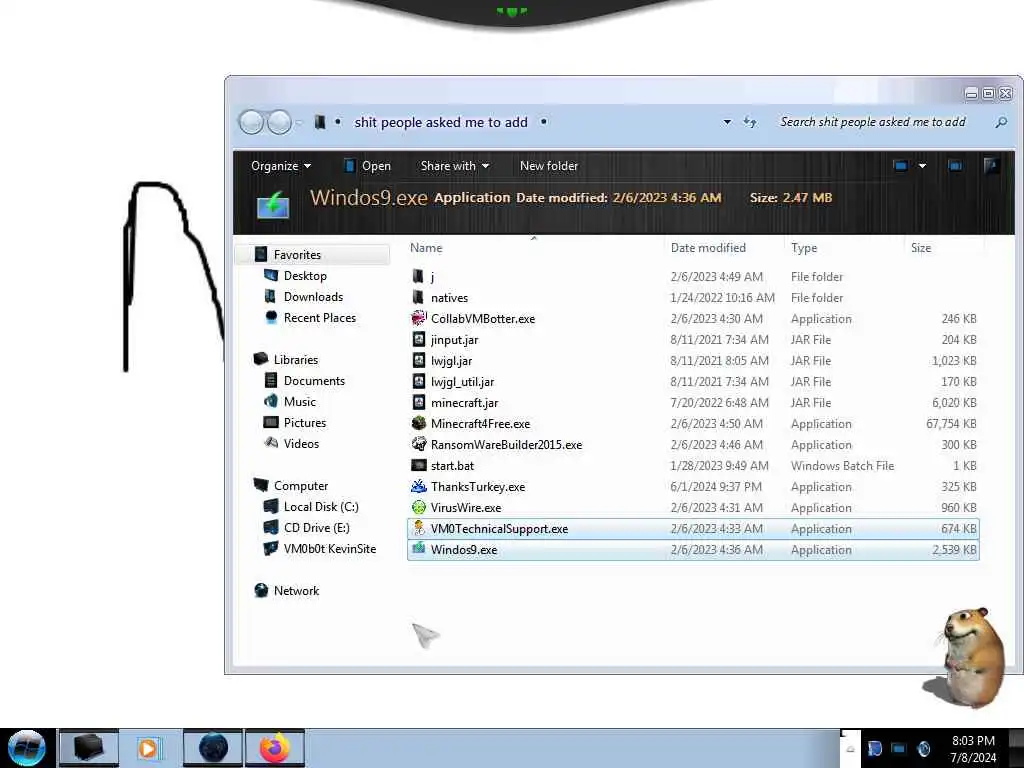The image size is (1024, 768).
Task: Click the network icon in system tray
Action: coord(899,749)
